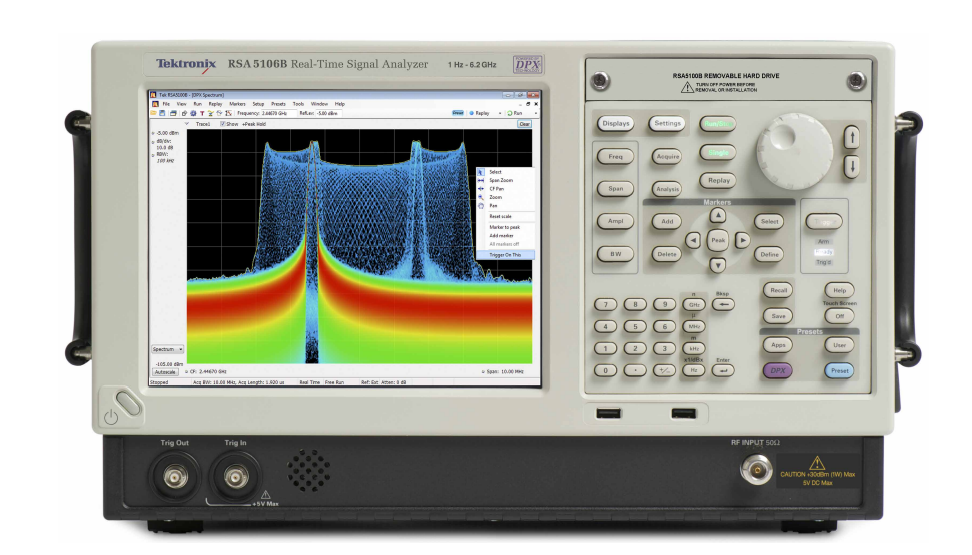The height and width of the screenshot is (555, 972).
Task: Click the save disk icon in toolbar
Action: coord(162,113)
